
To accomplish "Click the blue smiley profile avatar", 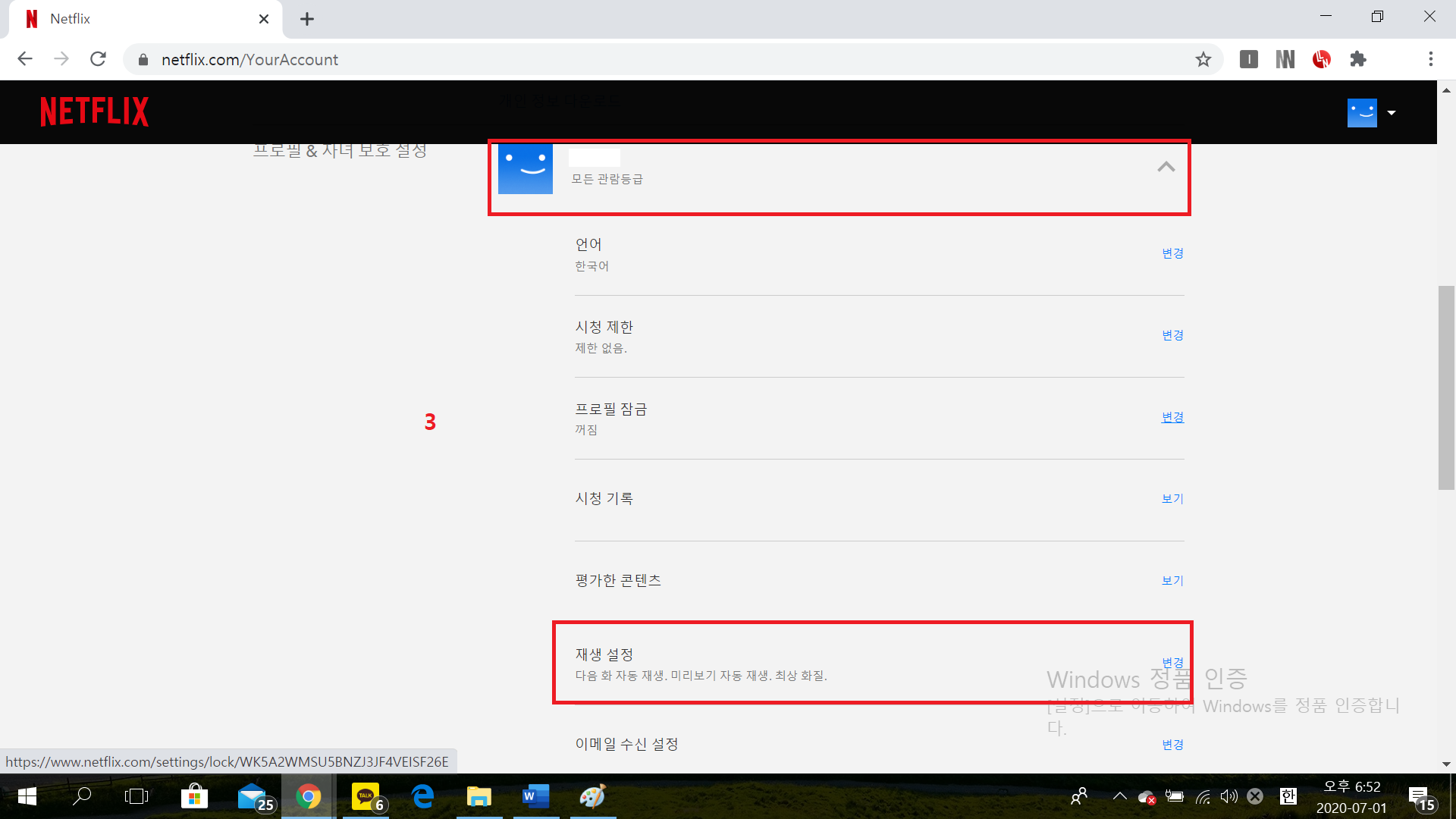I will pyautogui.click(x=526, y=168).
